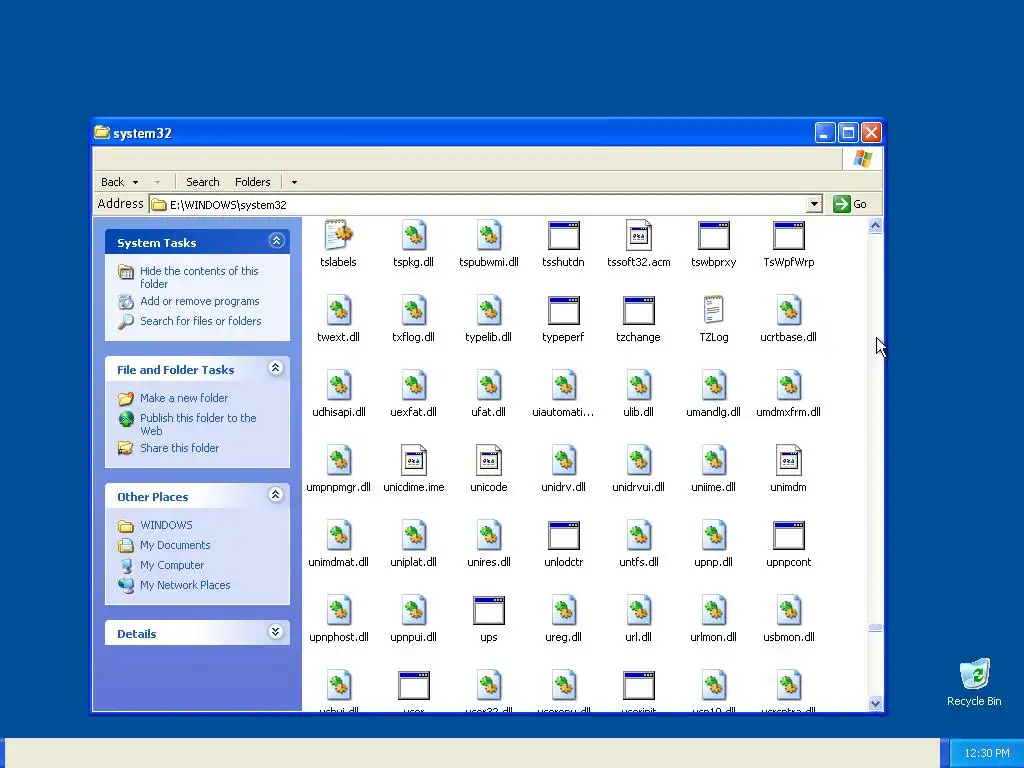
Task: Click the tsshutdn application icon
Action: point(564,235)
